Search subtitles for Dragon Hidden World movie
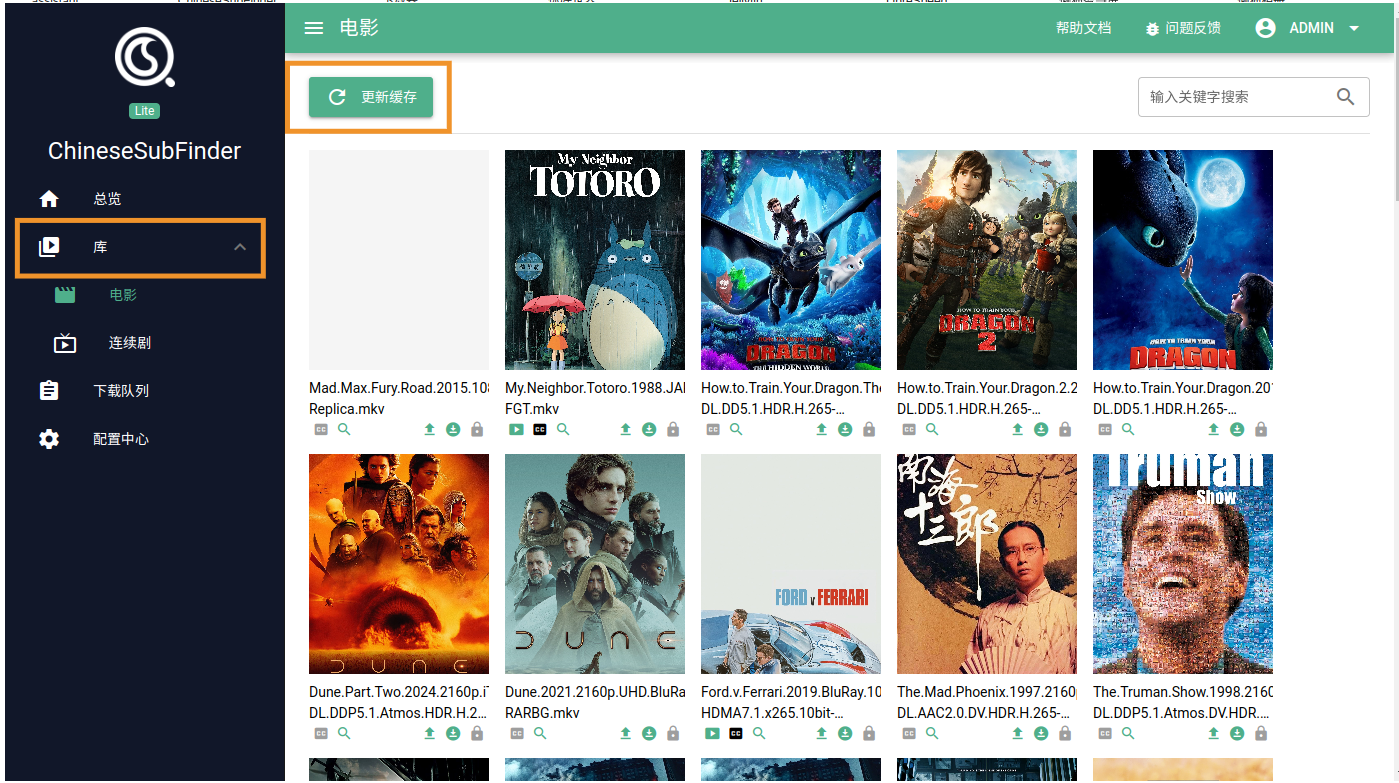Viewport: 1399px width, 783px height. pos(736,429)
